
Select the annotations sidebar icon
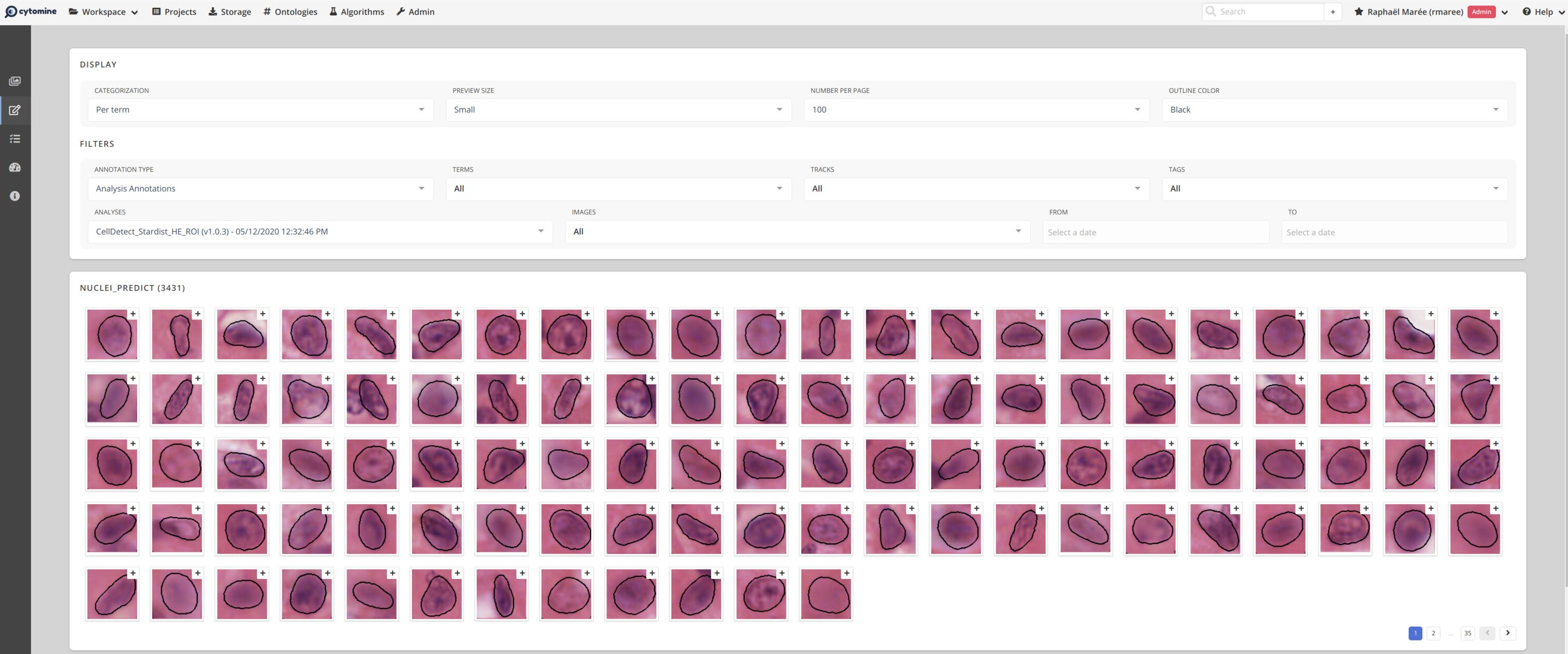coord(15,110)
